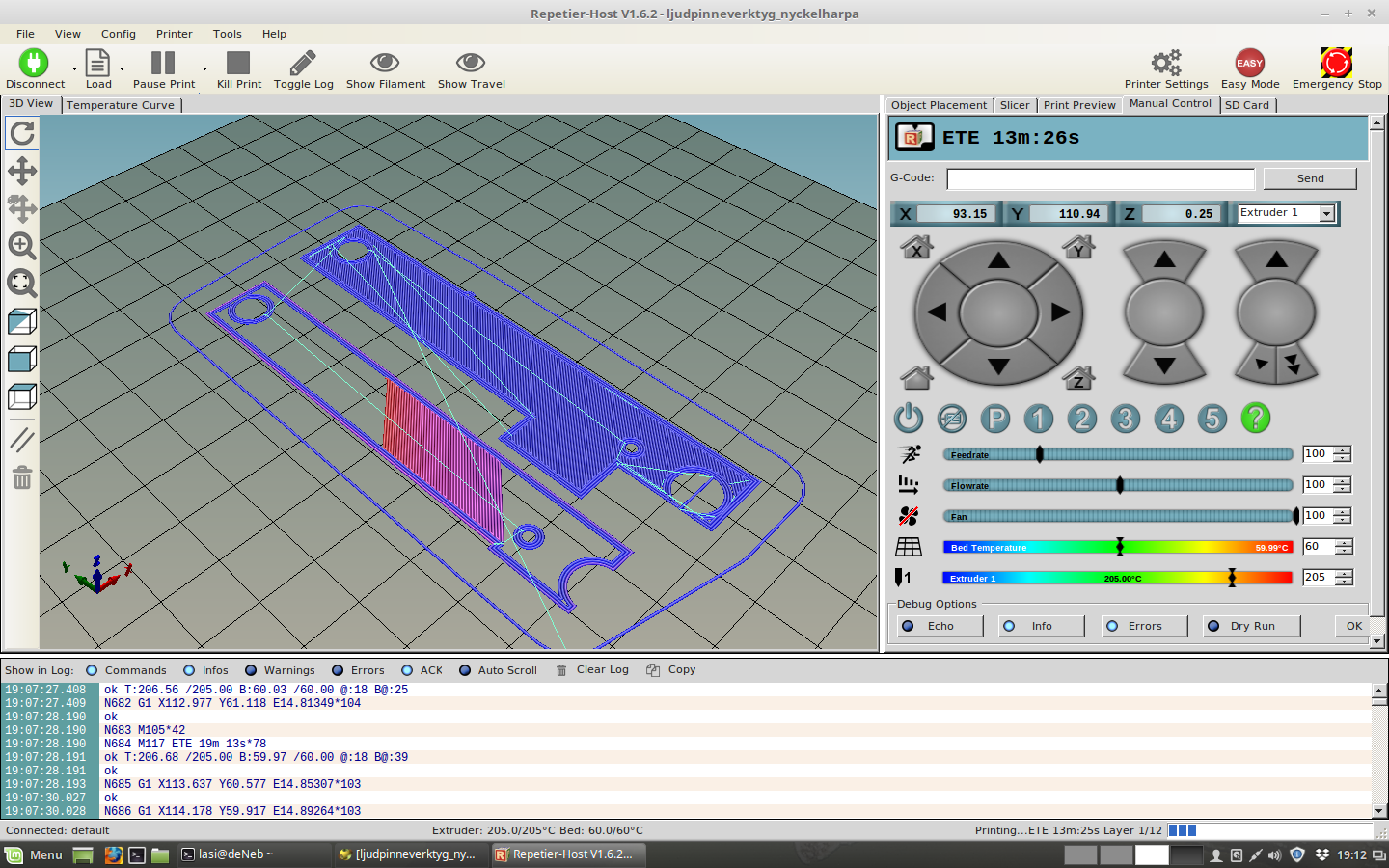Home the X axis icon

click(916, 248)
